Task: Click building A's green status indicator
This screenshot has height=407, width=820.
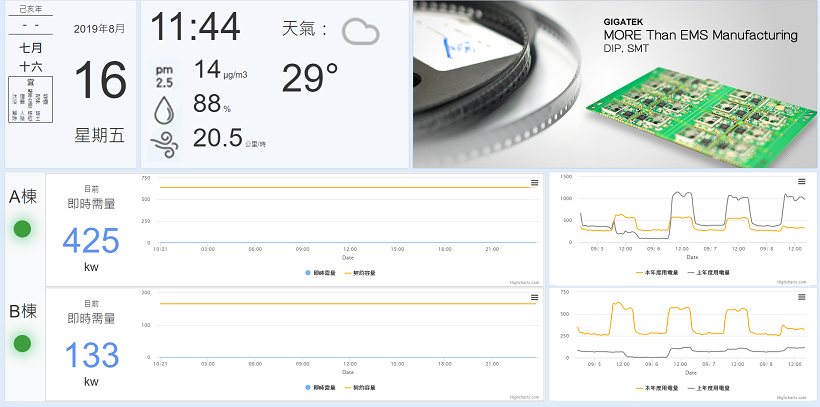Action: [22, 229]
